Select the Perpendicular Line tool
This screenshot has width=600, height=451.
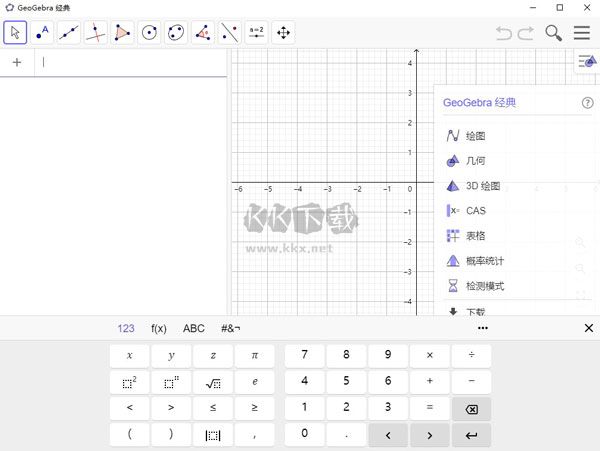pyautogui.click(x=96, y=32)
